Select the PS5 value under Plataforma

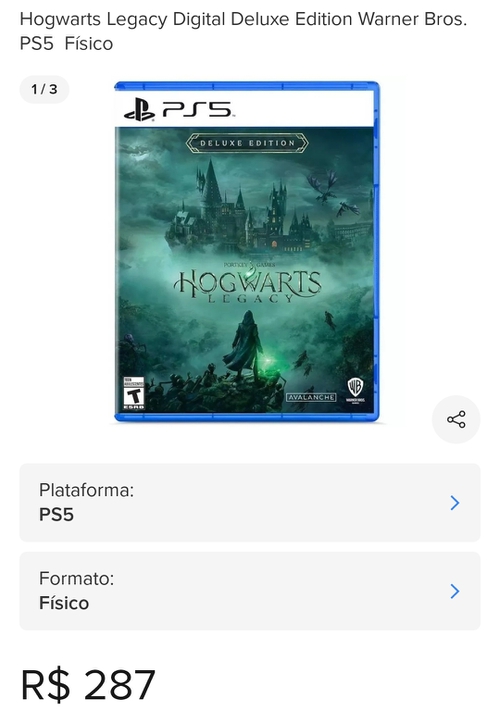[x=56, y=515]
